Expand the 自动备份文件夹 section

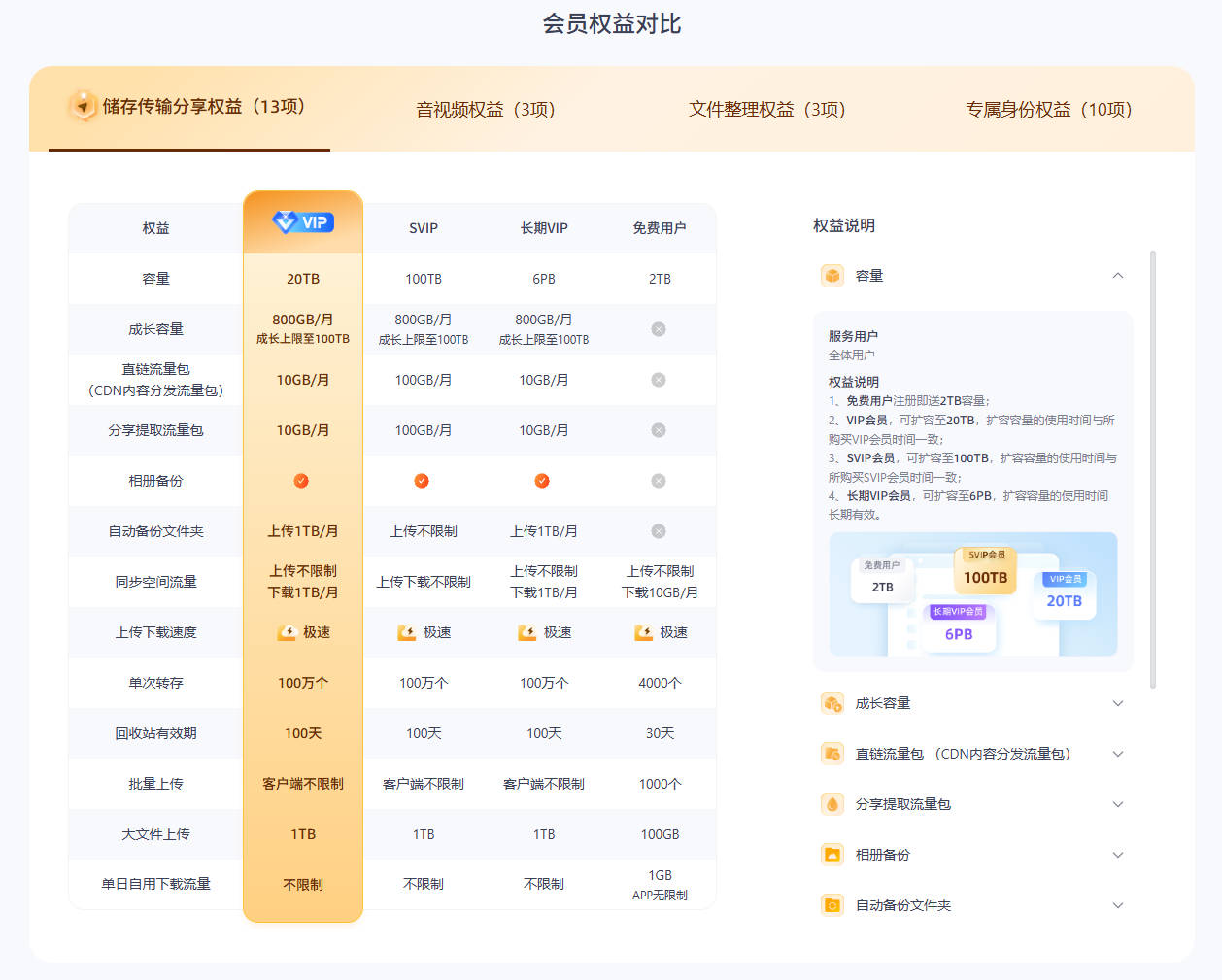click(1117, 904)
